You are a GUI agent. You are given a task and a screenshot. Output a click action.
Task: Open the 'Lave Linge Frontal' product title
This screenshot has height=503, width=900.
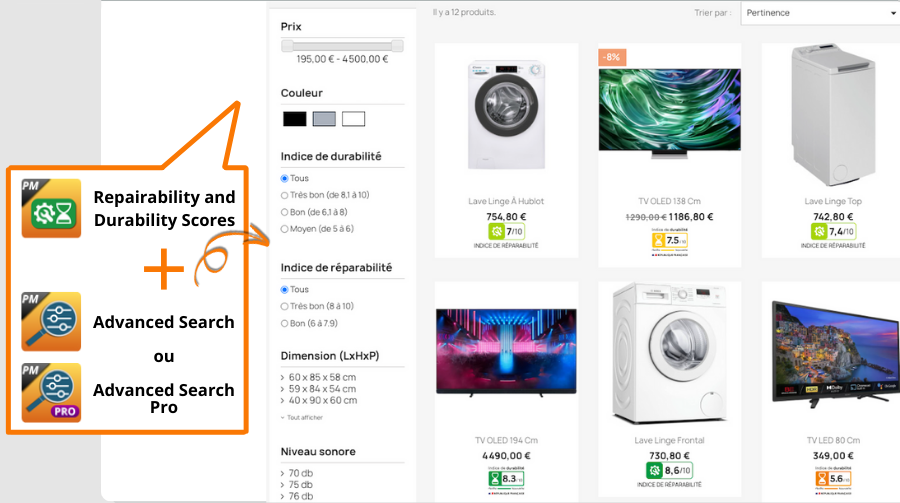pos(669,440)
